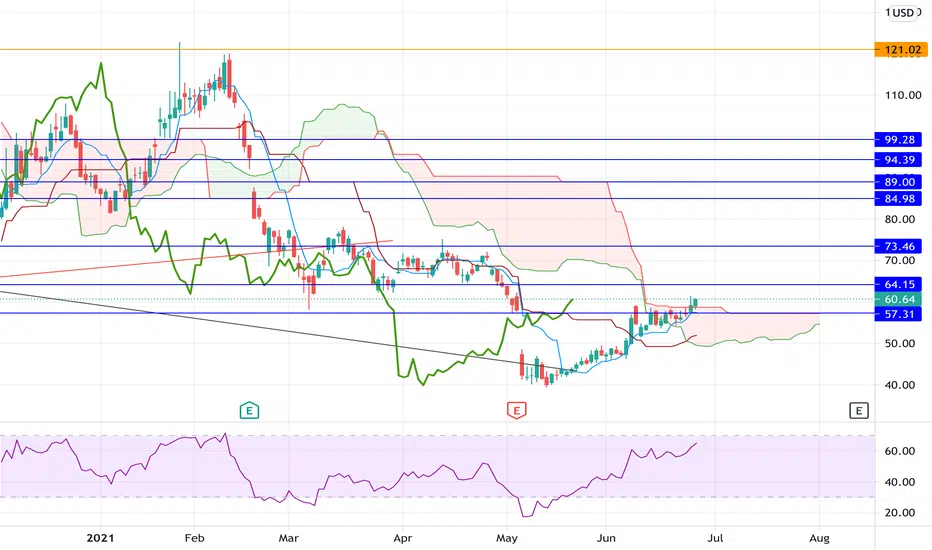Click the red earnings E marker

[517, 410]
